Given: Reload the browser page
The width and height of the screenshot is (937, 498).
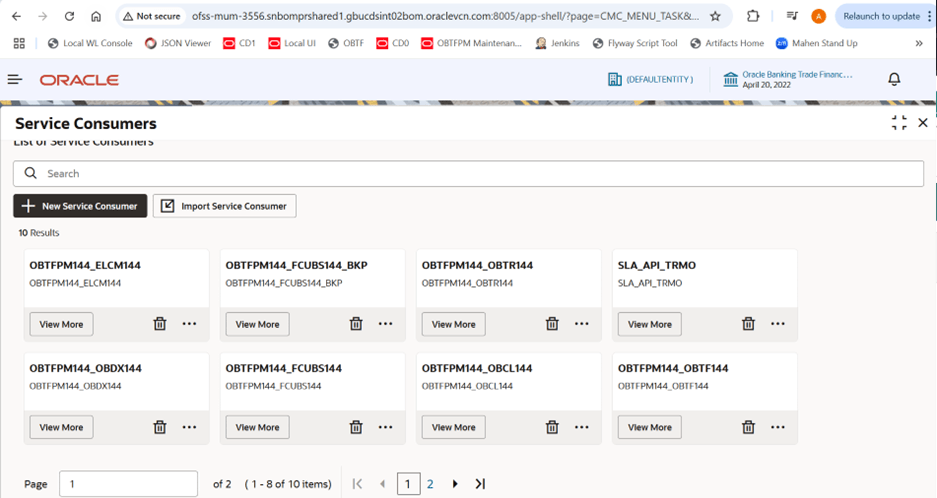Looking at the screenshot, I should coord(69,16).
